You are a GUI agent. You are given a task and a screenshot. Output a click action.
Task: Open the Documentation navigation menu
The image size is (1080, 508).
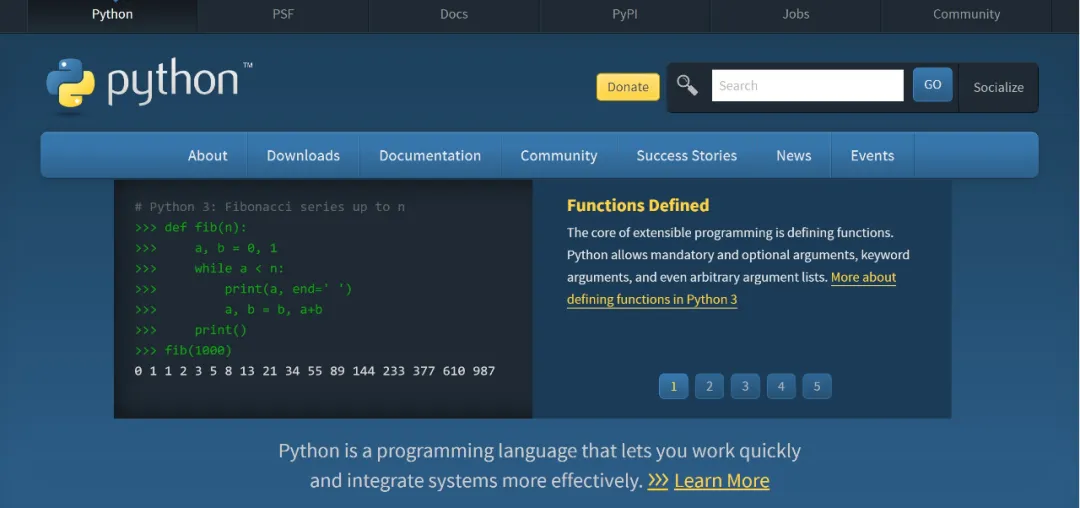coord(430,156)
